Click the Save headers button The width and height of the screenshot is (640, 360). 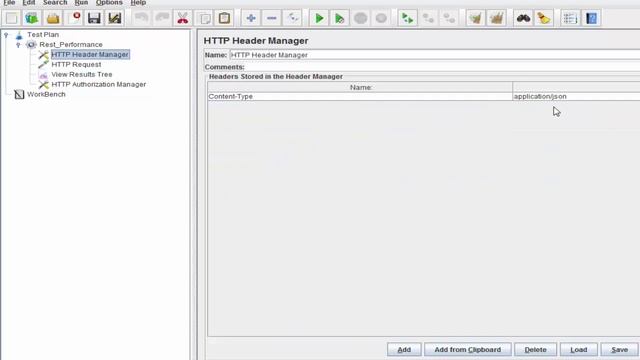[620, 350]
